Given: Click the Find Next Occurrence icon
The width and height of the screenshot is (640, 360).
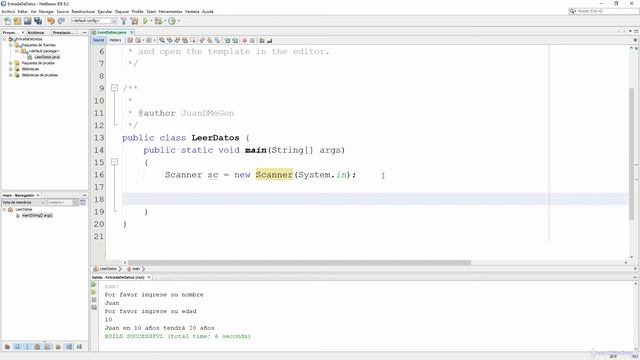Looking at the screenshot, I should click(x=177, y=40).
